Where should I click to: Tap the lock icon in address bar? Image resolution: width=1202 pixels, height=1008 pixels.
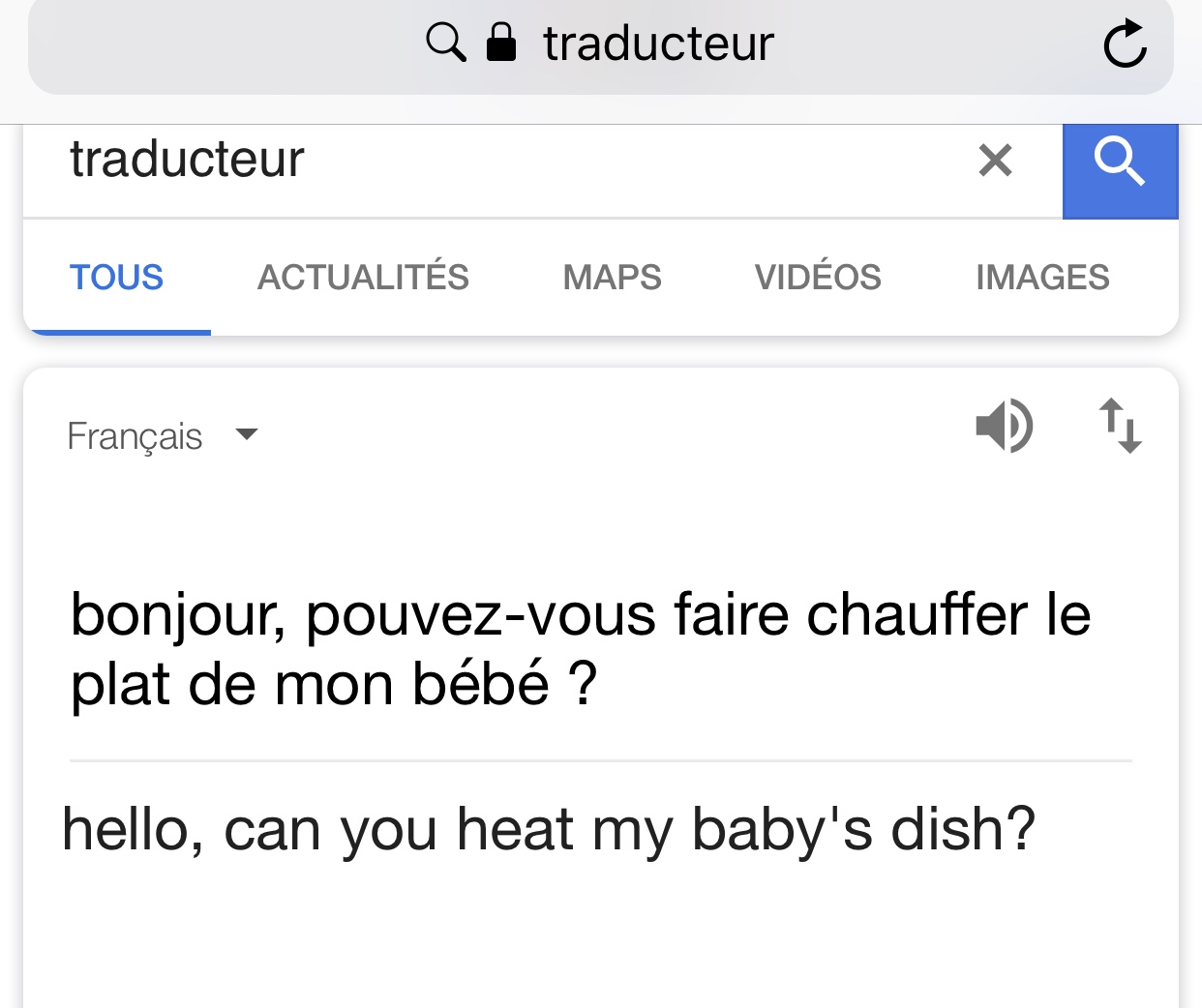click(x=500, y=43)
